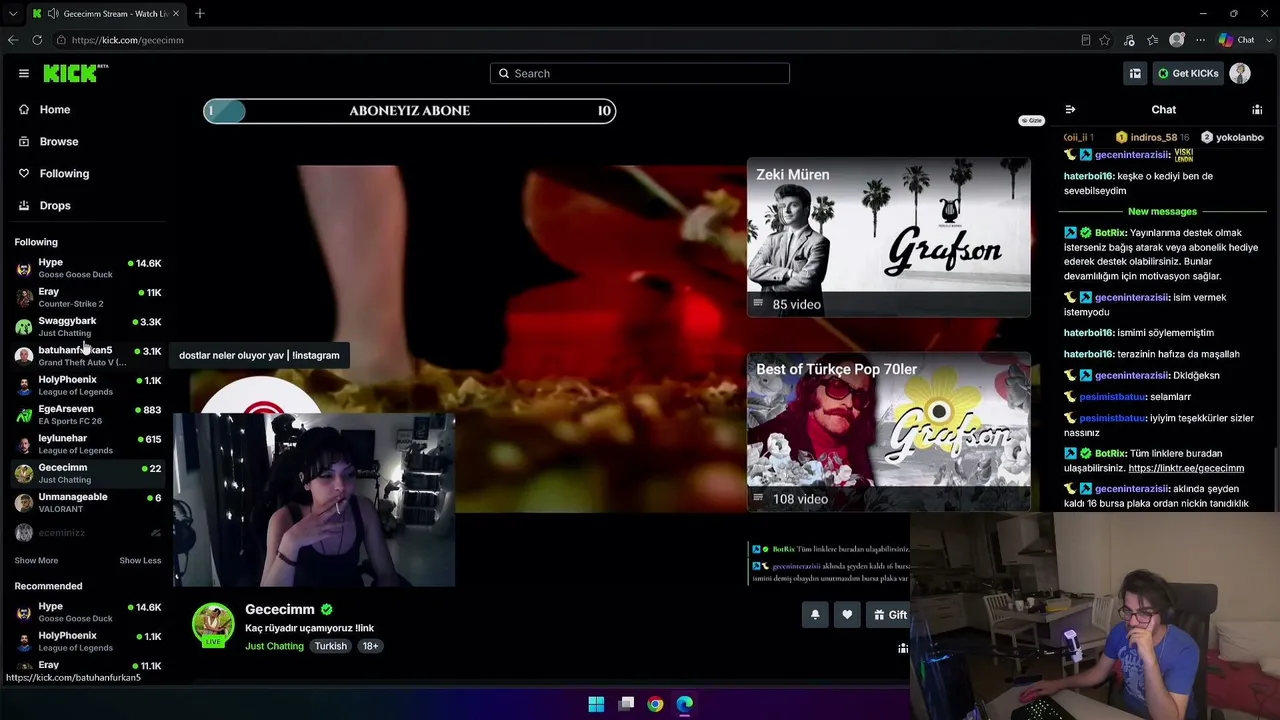Focus the Kick Search field
This screenshot has height=720, width=1280.
640,73
